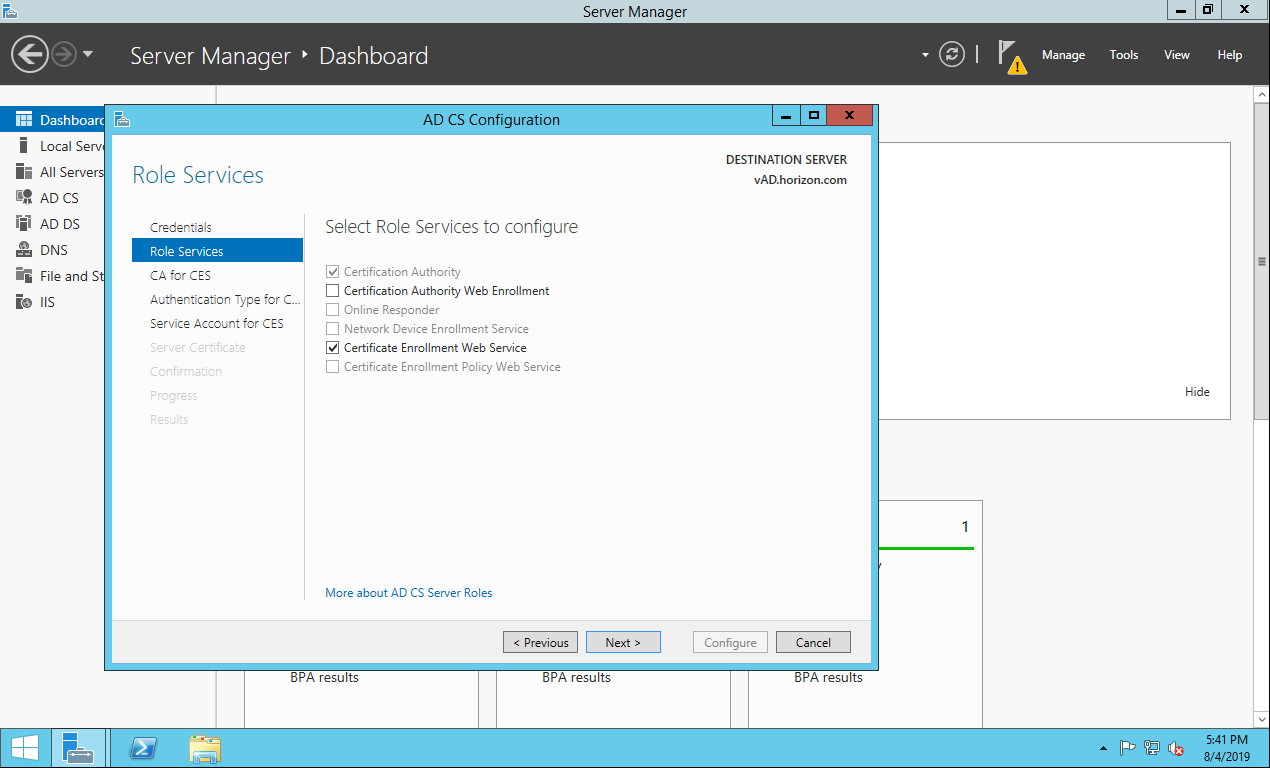This screenshot has width=1270, height=768.
Task: Click the Server Manager back arrow icon
Action: (30, 54)
